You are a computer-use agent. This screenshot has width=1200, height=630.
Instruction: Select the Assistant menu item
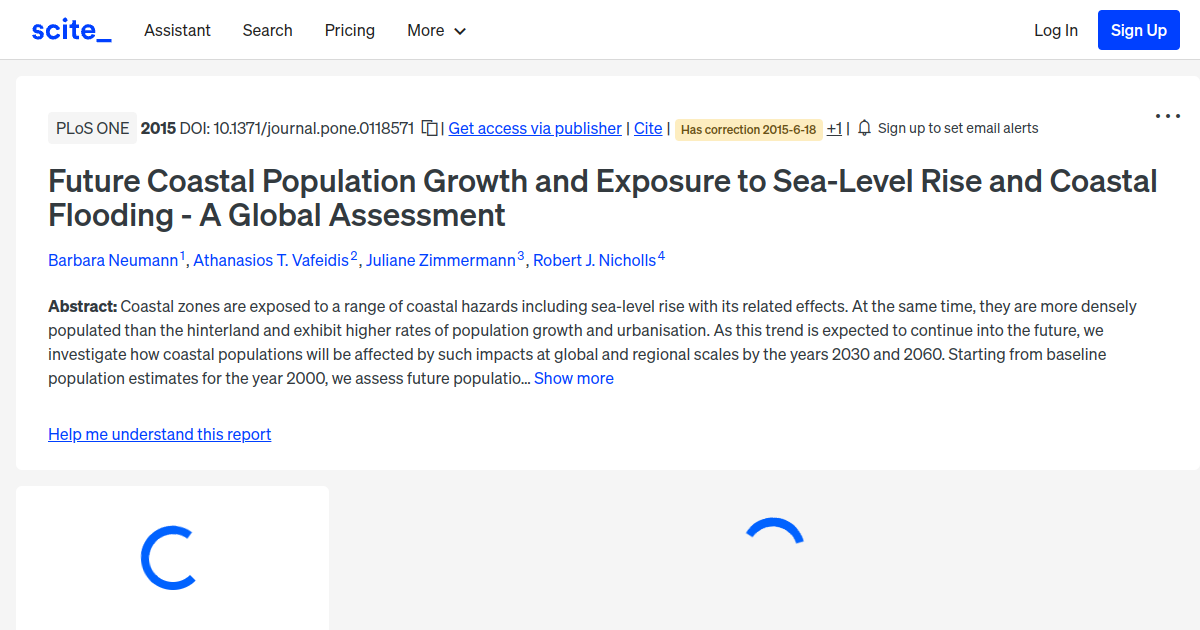pyautogui.click(x=177, y=30)
